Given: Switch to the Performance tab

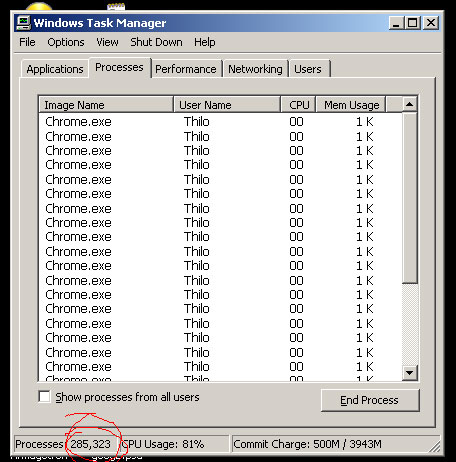Looking at the screenshot, I should point(186,69).
